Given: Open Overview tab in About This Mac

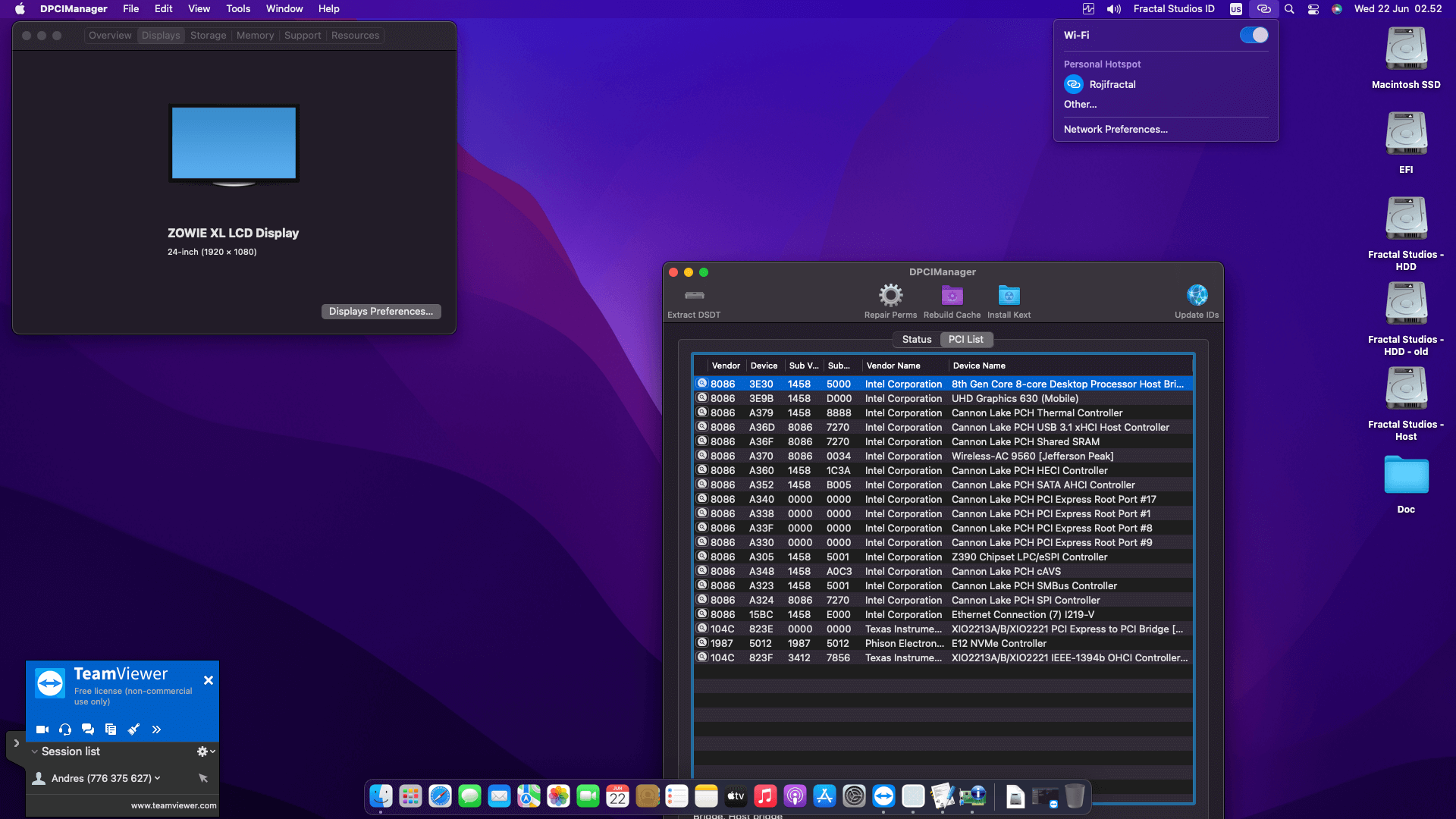Looking at the screenshot, I should pos(110,36).
